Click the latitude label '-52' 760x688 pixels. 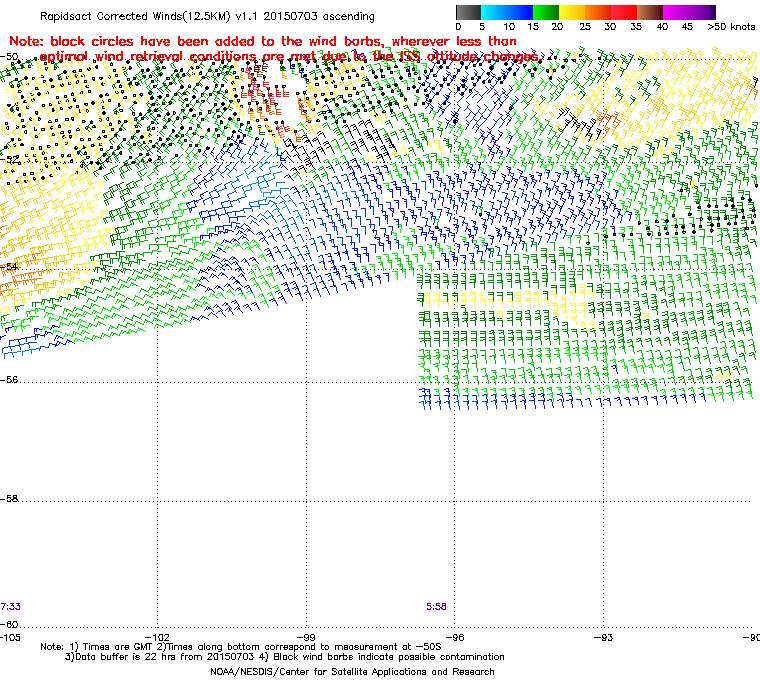pyautogui.click(x=10, y=160)
